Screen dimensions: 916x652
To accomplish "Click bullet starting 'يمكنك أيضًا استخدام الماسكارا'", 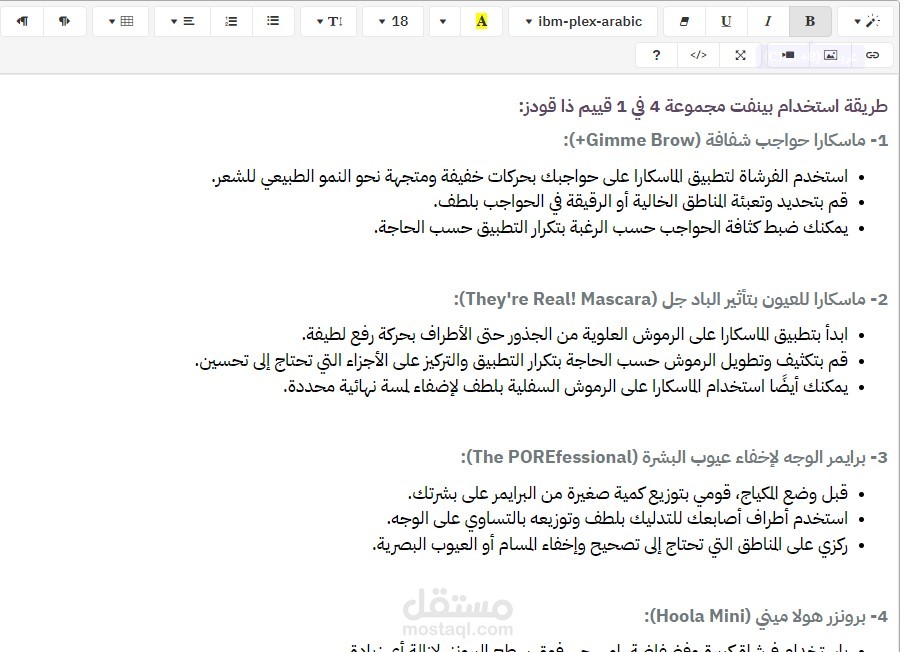I will pyautogui.click(x=565, y=387).
